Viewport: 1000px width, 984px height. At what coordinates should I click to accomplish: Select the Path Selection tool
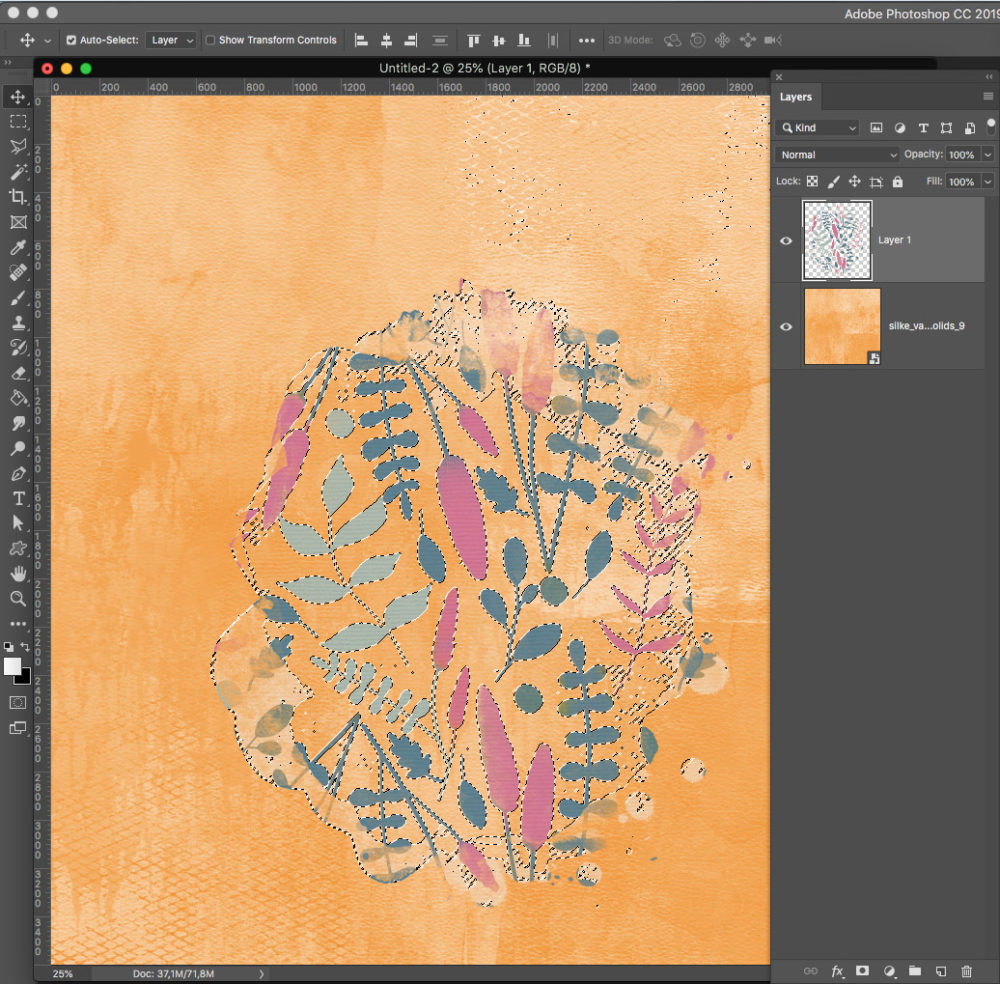(18, 523)
